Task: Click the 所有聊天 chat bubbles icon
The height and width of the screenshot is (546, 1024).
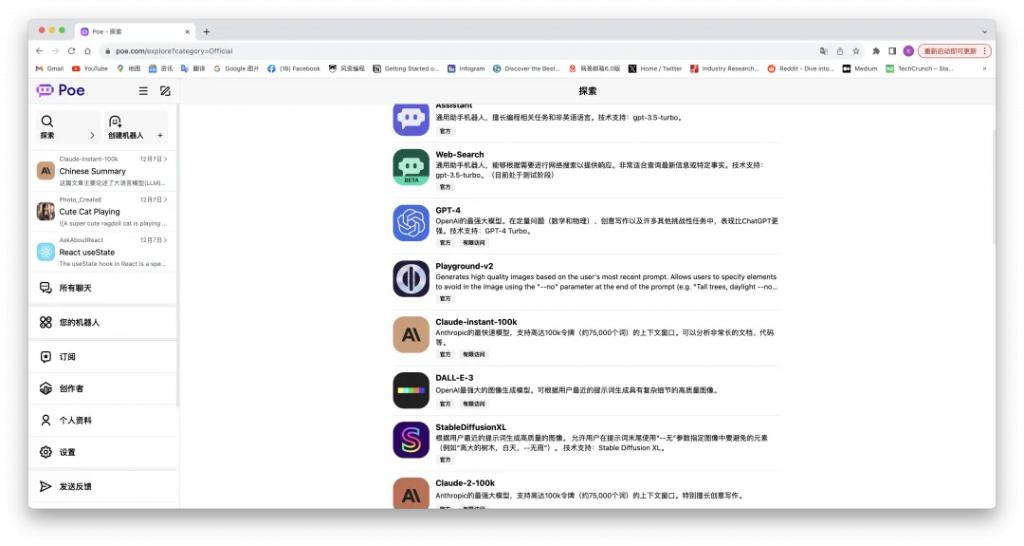Action: (x=46, y=288)
